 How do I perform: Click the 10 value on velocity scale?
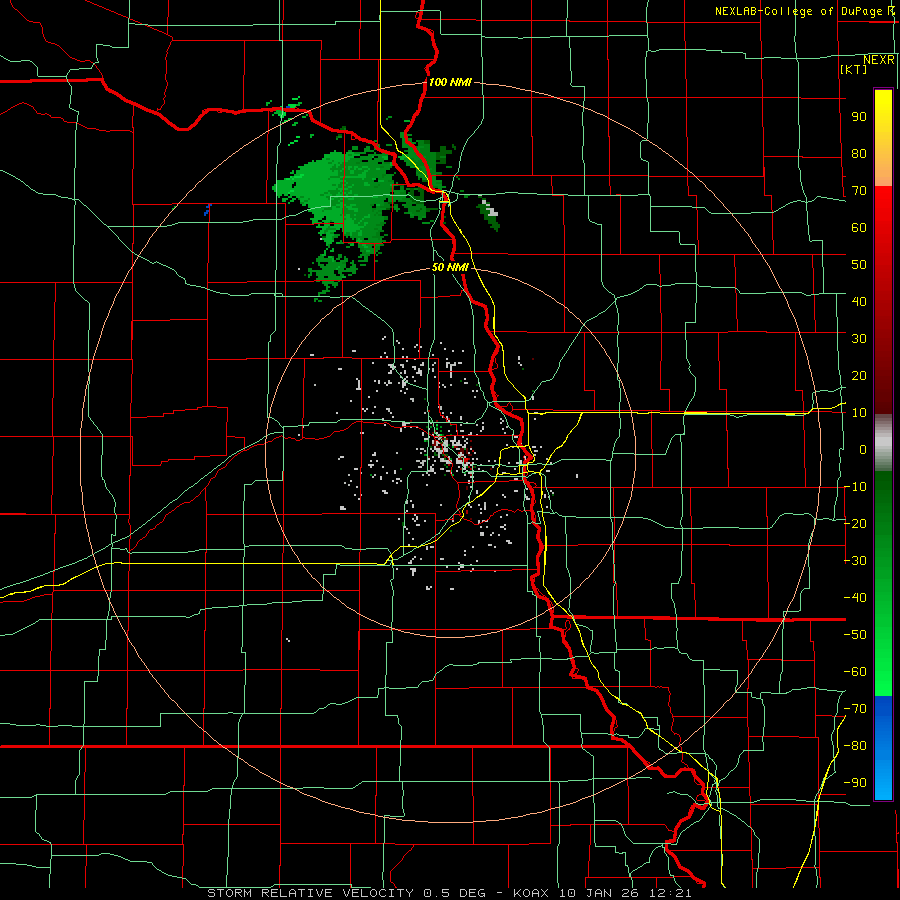[859, 413]
